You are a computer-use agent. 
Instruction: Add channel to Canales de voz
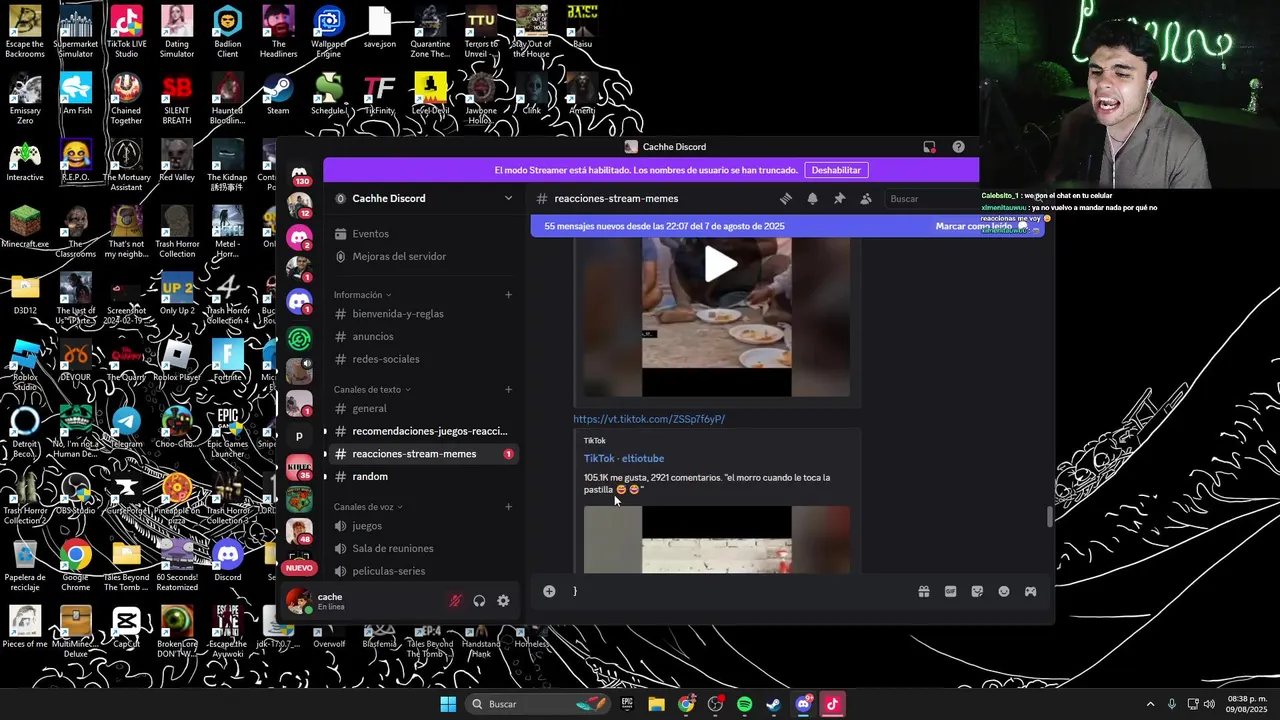click(x=508, y=507)
